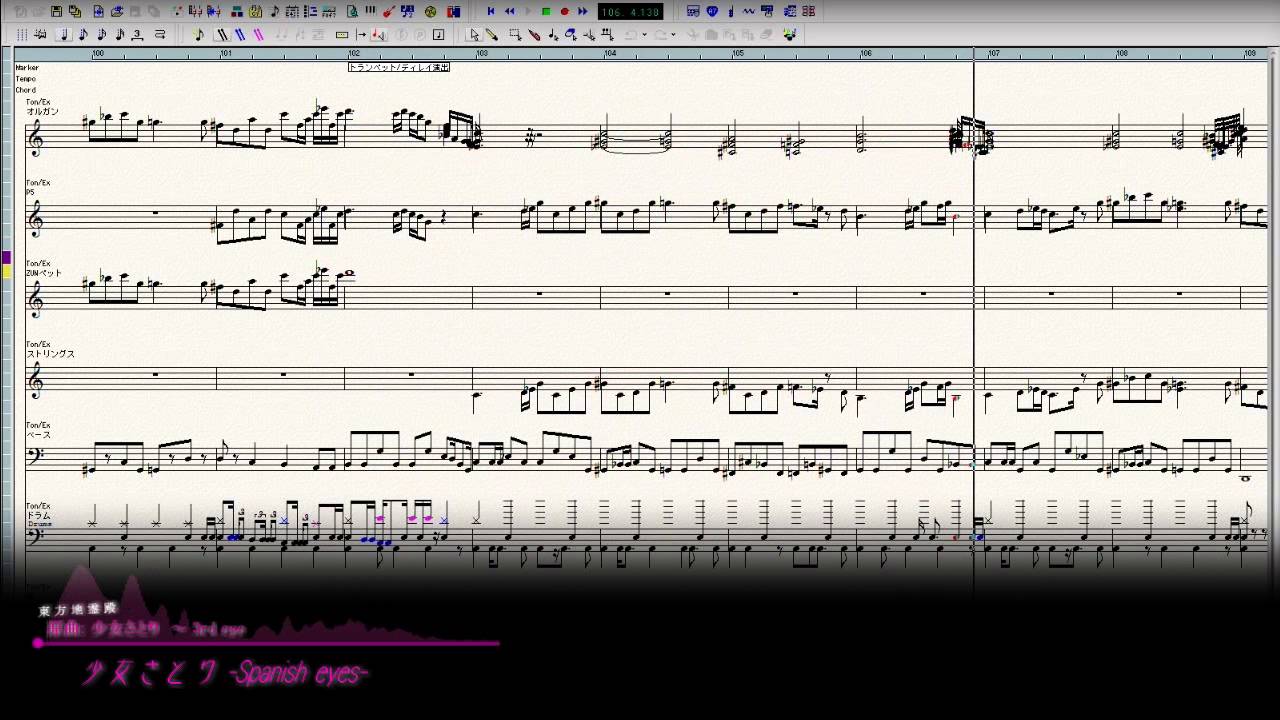Click the boxed note icon

click(438, 34)
